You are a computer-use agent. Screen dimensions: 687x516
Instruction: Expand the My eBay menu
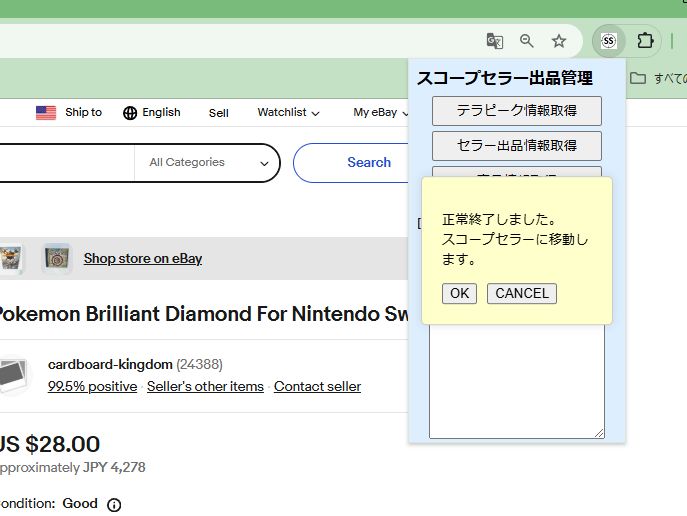[x=380, y=113]
